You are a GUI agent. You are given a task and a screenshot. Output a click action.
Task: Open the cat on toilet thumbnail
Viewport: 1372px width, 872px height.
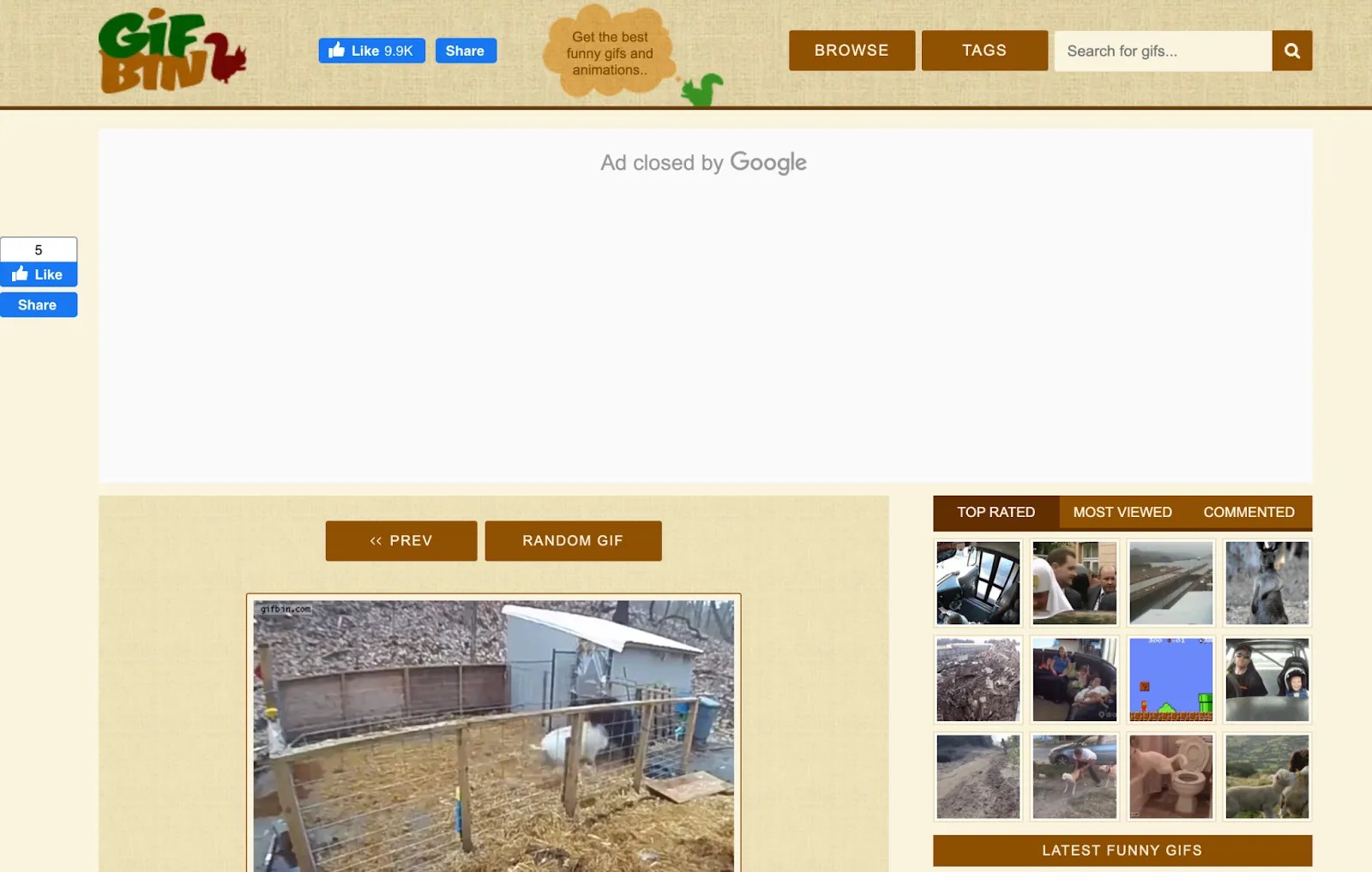[x=1170, y=777]
